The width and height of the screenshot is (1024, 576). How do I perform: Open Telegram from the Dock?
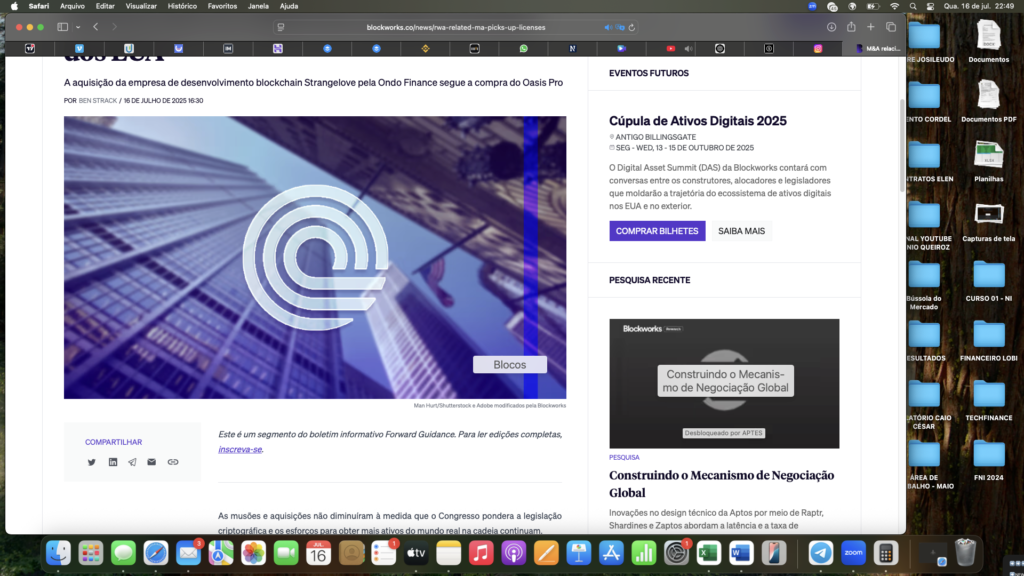[821, 553]
